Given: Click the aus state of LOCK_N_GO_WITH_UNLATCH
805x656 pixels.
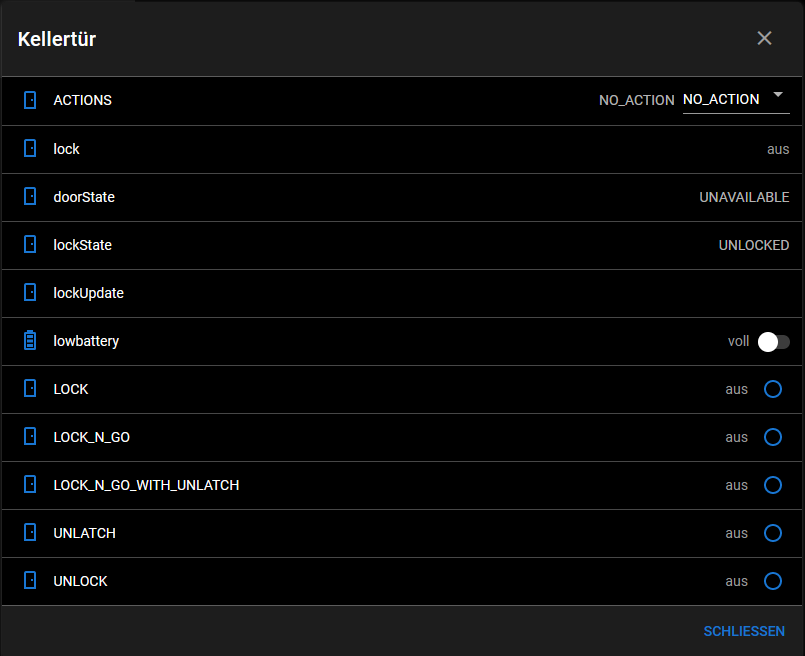Looking at the screenshot, I should pos(737,486).
